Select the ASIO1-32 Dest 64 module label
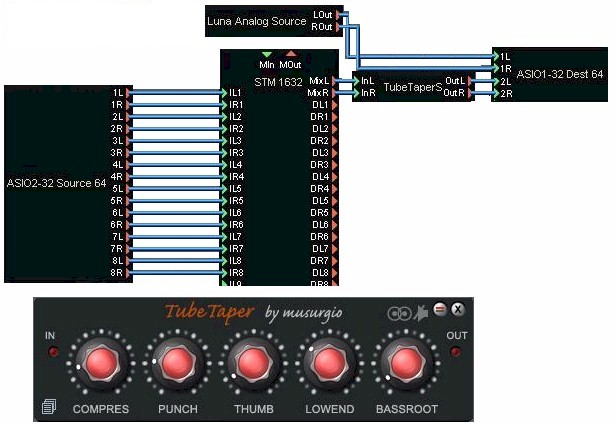Screen dimensions: 616x426 coord(559,74)
